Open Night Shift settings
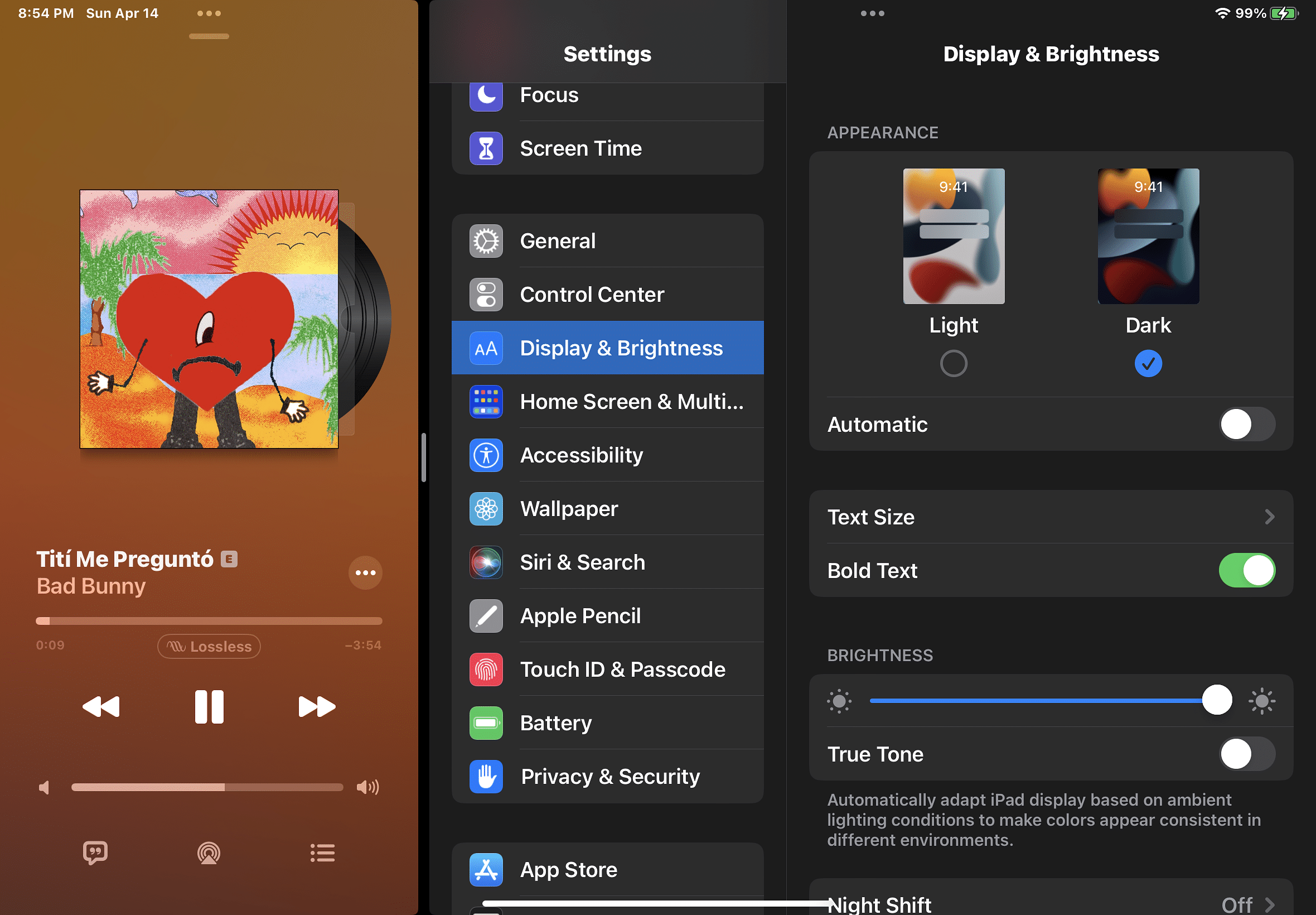 pos(1050,904)
